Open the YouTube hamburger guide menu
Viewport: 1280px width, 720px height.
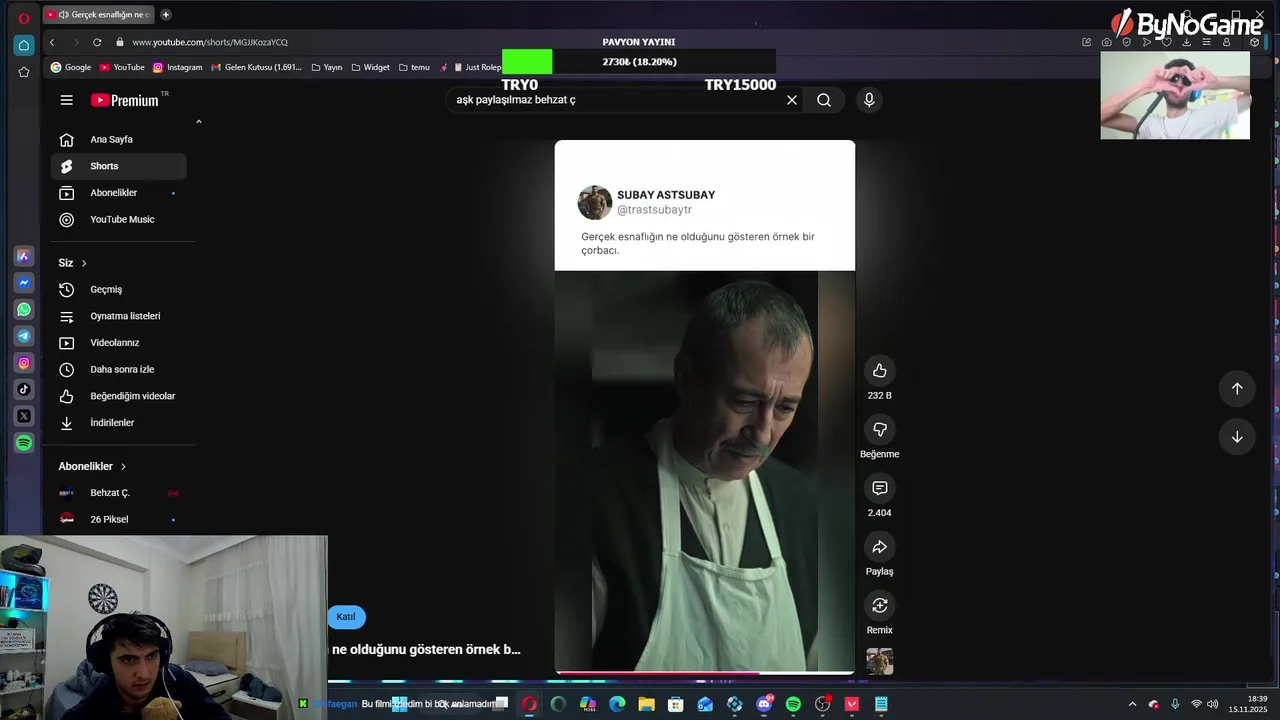[66, 100]
